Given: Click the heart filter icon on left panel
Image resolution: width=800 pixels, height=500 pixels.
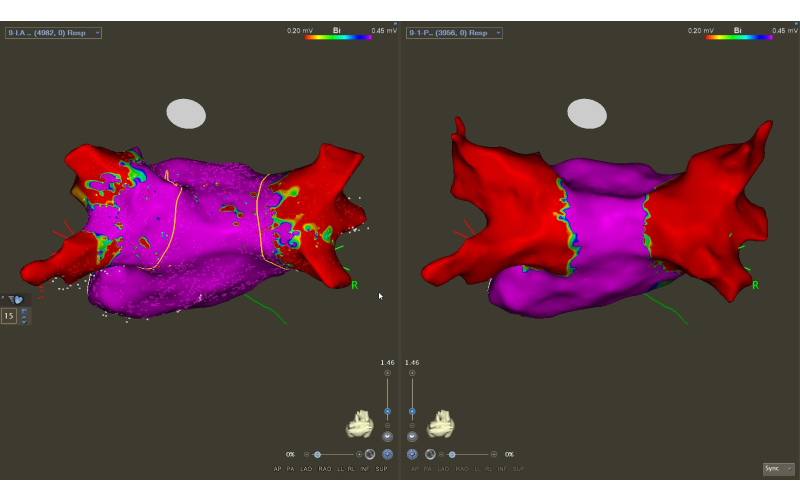Looking at the screenshot, I should click(x=17, y=299).
